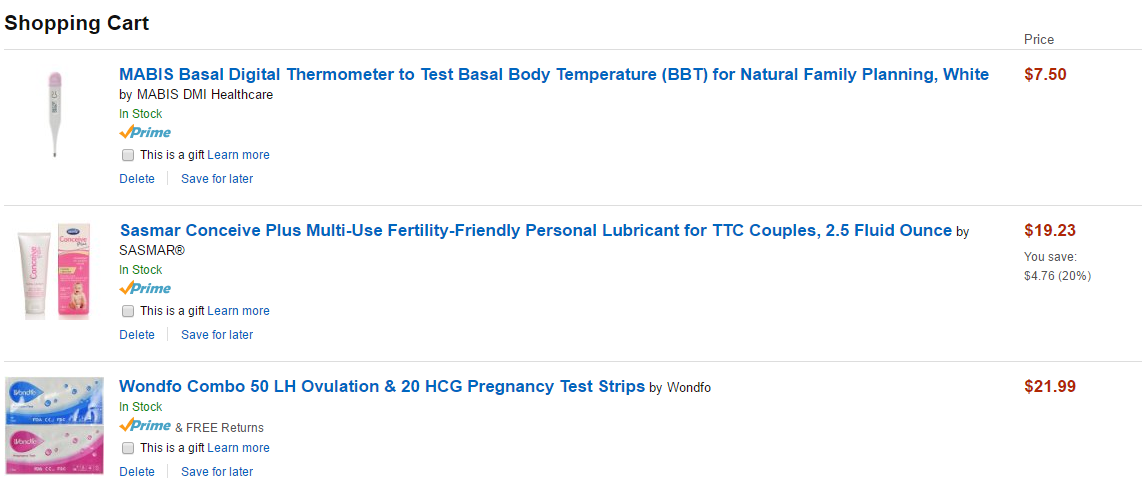The width and height of the screenshot is (1142, 493).
Task: Delete the Wondfo test strips from cart
Action: (137, 472)
